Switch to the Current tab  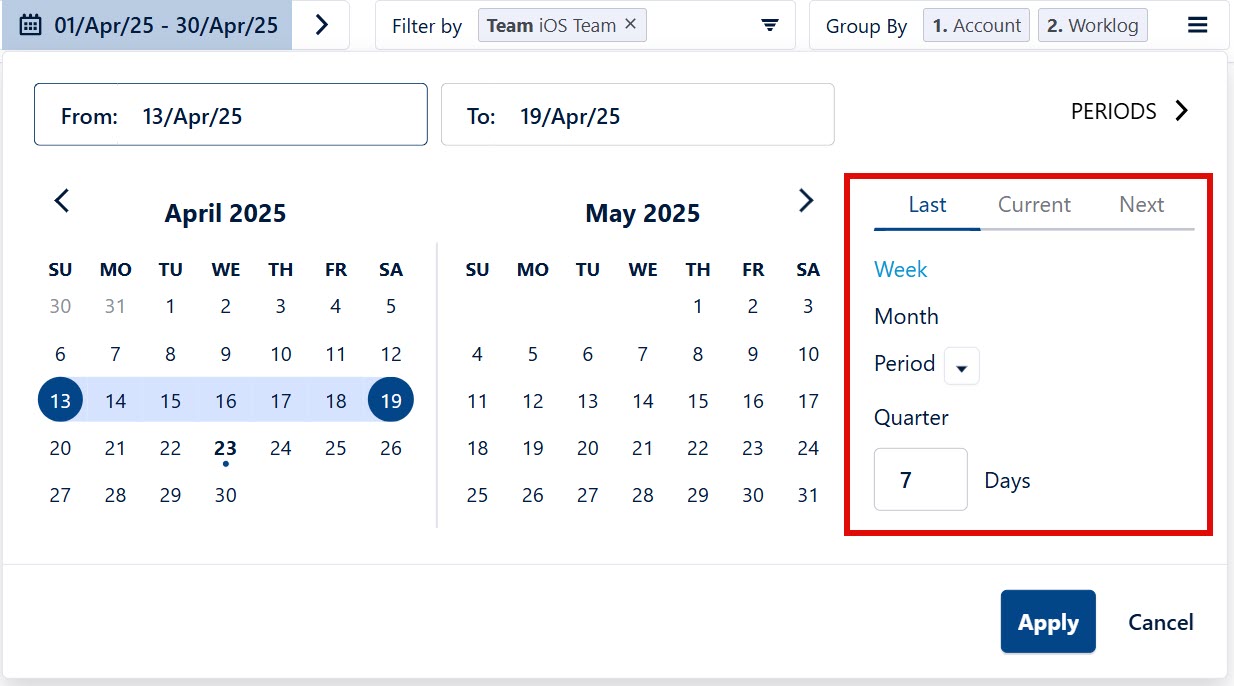tap(1034, 204)
